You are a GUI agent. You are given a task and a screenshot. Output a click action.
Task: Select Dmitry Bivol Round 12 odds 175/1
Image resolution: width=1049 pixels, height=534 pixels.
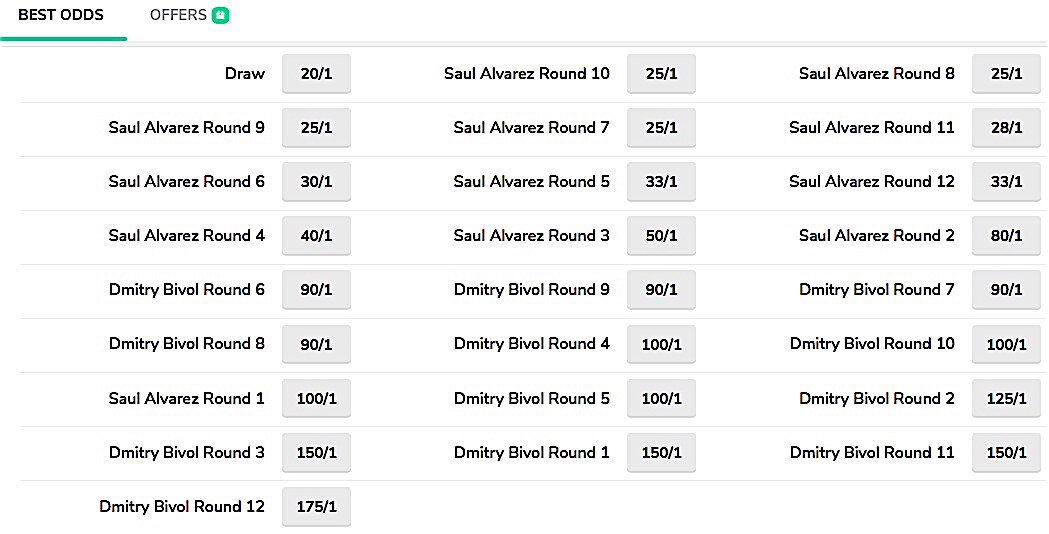316,507
